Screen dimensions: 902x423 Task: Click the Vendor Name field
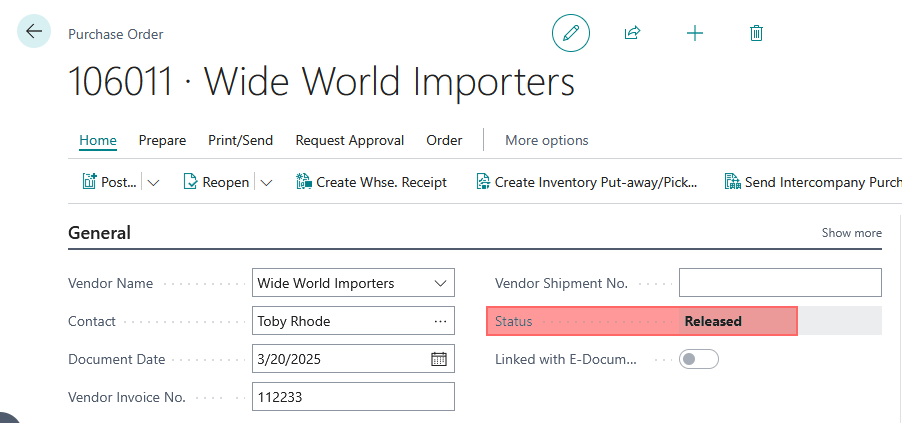[353, 283]
